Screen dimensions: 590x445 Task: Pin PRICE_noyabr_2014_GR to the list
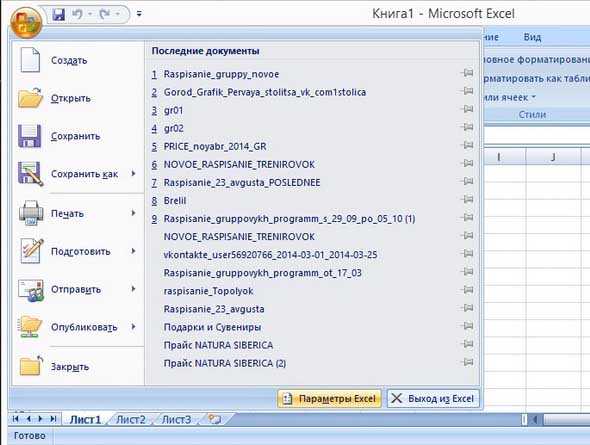(x=467, y=145)
